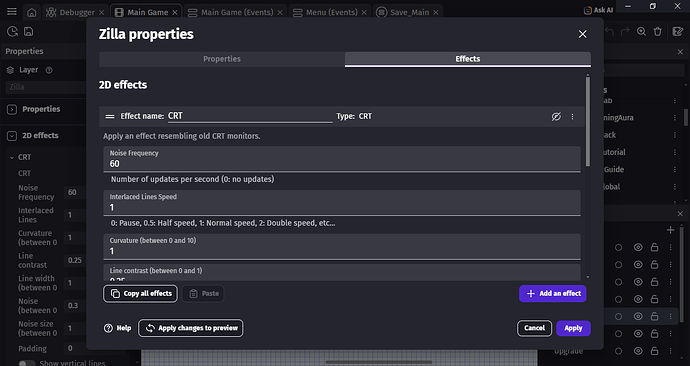Select the Effects tab in dialog
Viewport: 690px width, 366px height.
pyautogui.click(x=468, y=59)
